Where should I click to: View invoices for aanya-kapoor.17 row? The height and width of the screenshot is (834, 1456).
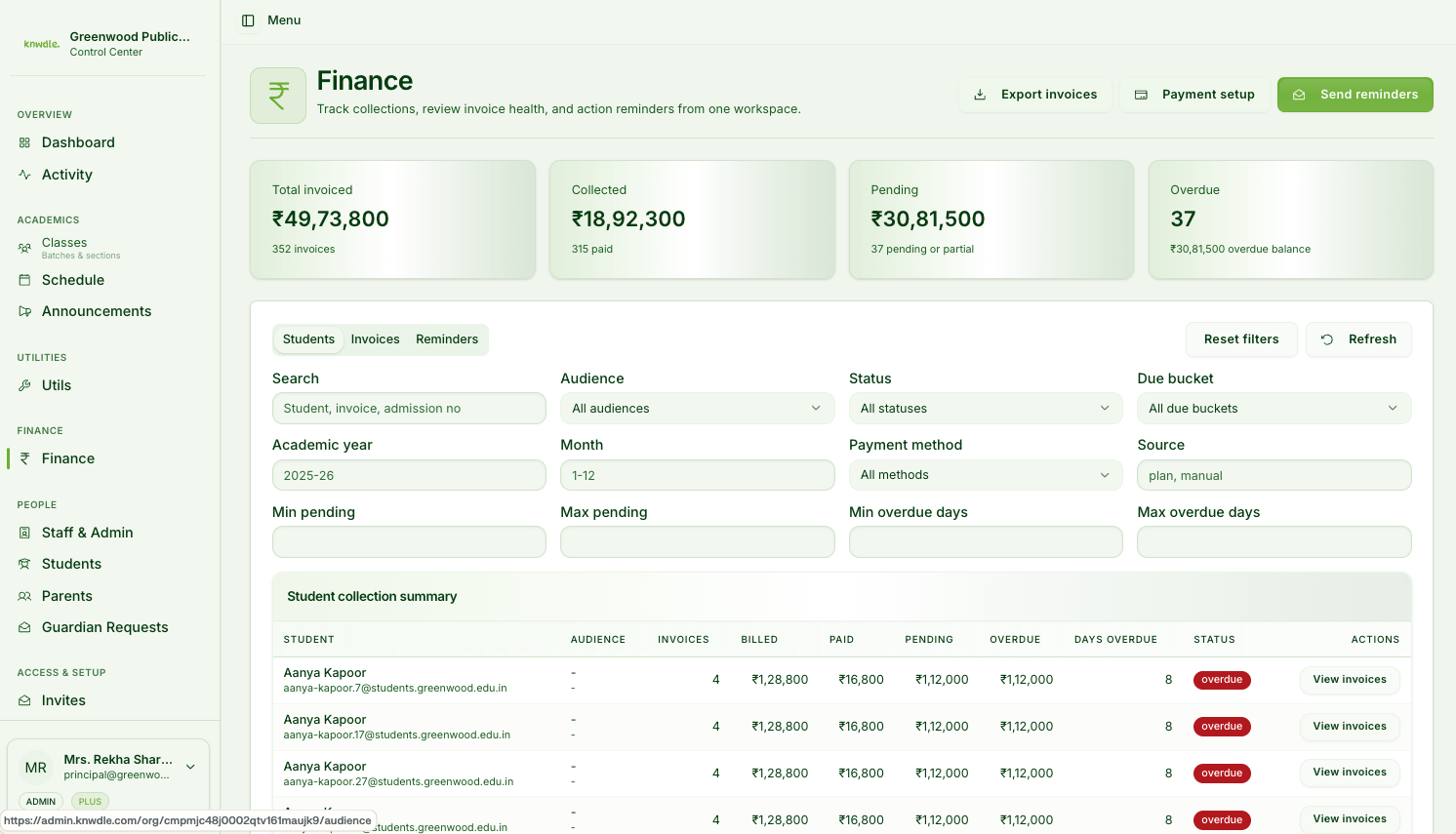point(1350,727)
